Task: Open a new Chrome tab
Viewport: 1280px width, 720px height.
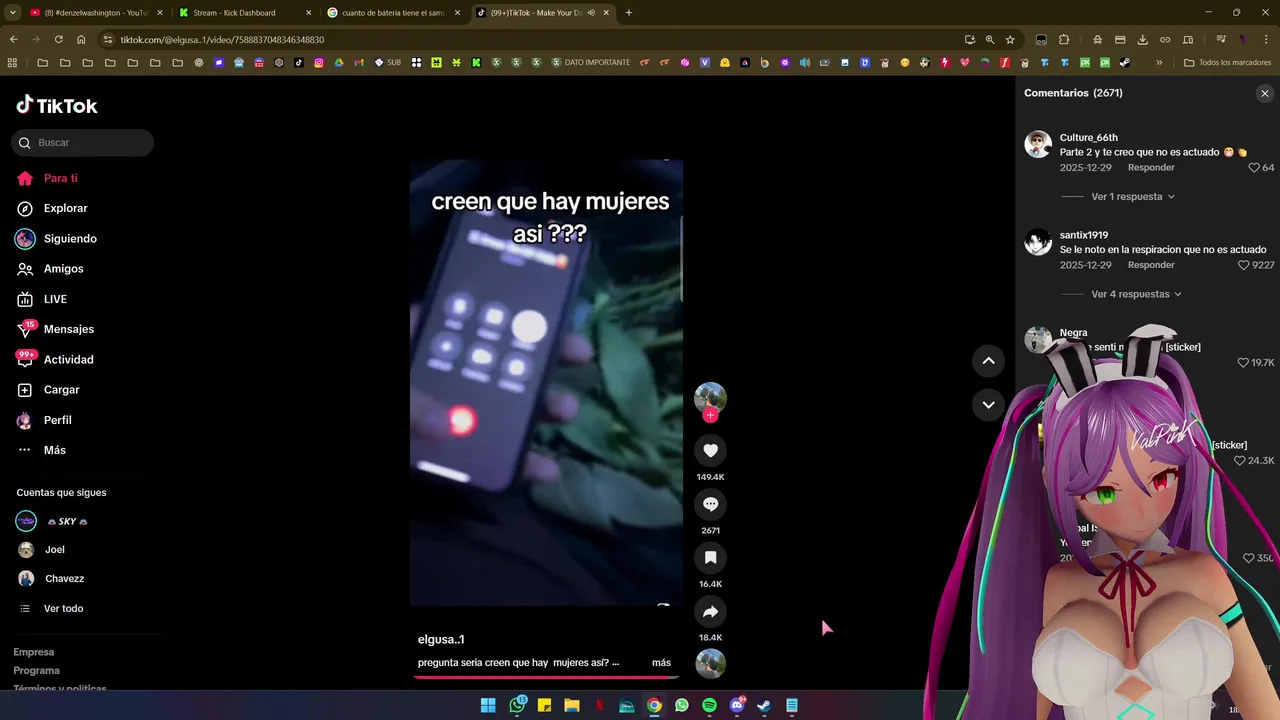Action: [x=628, y=13]
